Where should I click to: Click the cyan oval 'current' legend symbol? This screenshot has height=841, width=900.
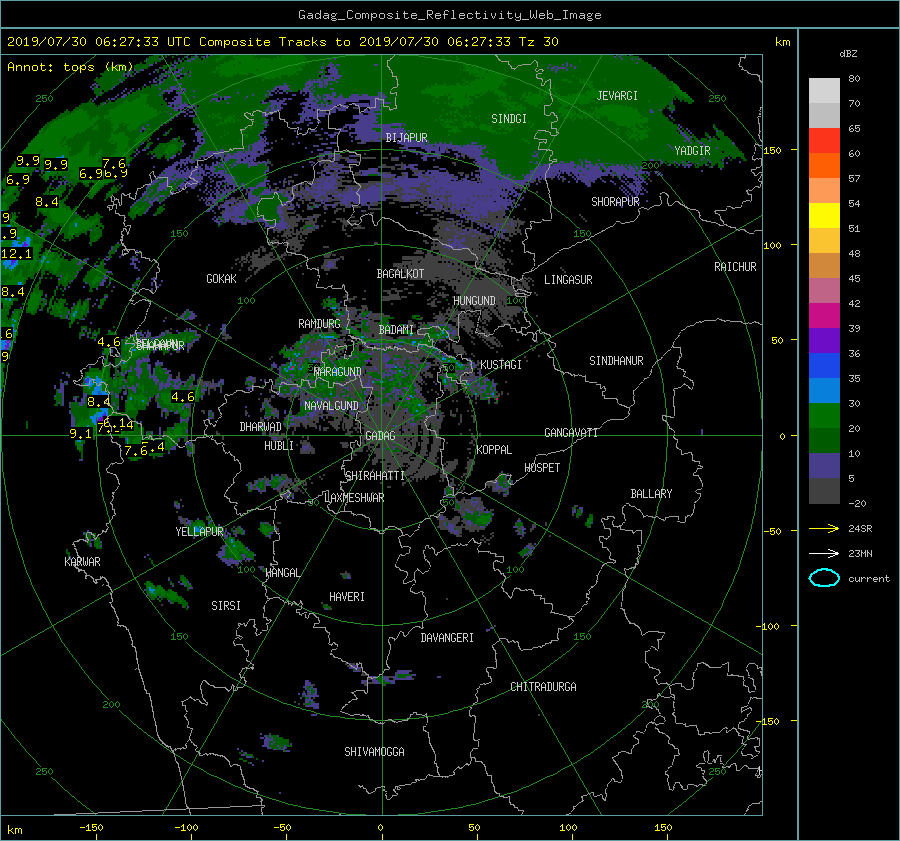coord(824,578)
